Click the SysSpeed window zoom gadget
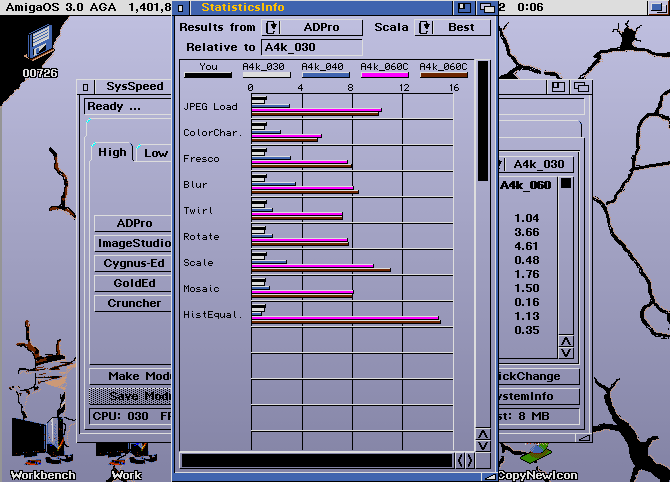The width and height of the screenshot is (670, 482). 558,87
